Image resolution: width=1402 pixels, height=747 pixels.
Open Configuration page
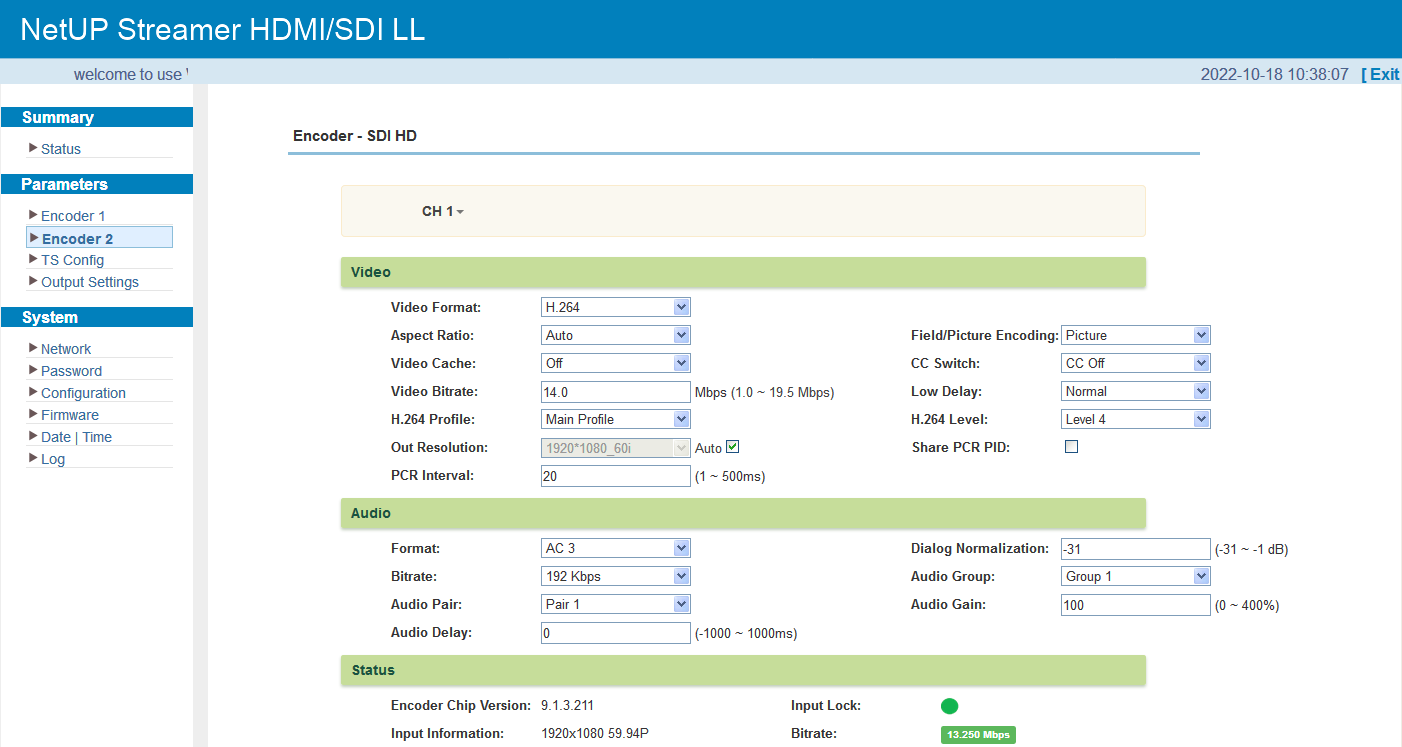coord(83,393)
